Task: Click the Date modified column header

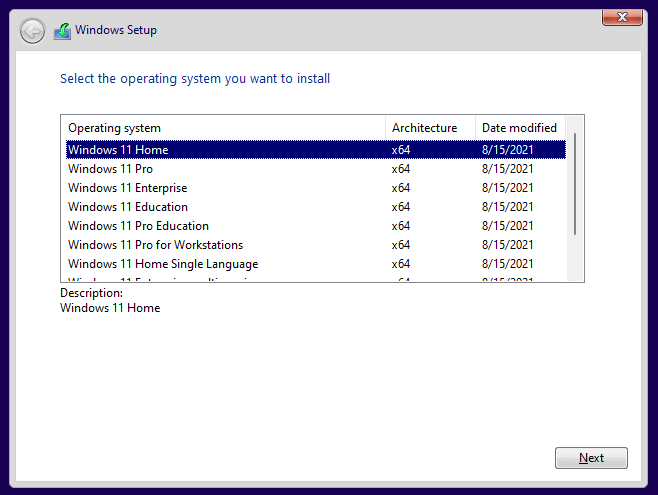Action: [x=520, y=128]
